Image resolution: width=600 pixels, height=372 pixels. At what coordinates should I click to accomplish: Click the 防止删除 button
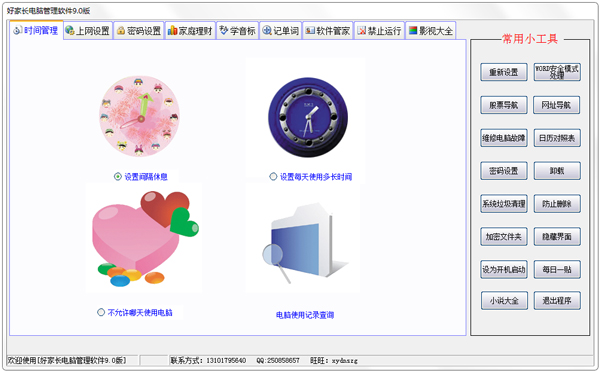pos(557,204)
